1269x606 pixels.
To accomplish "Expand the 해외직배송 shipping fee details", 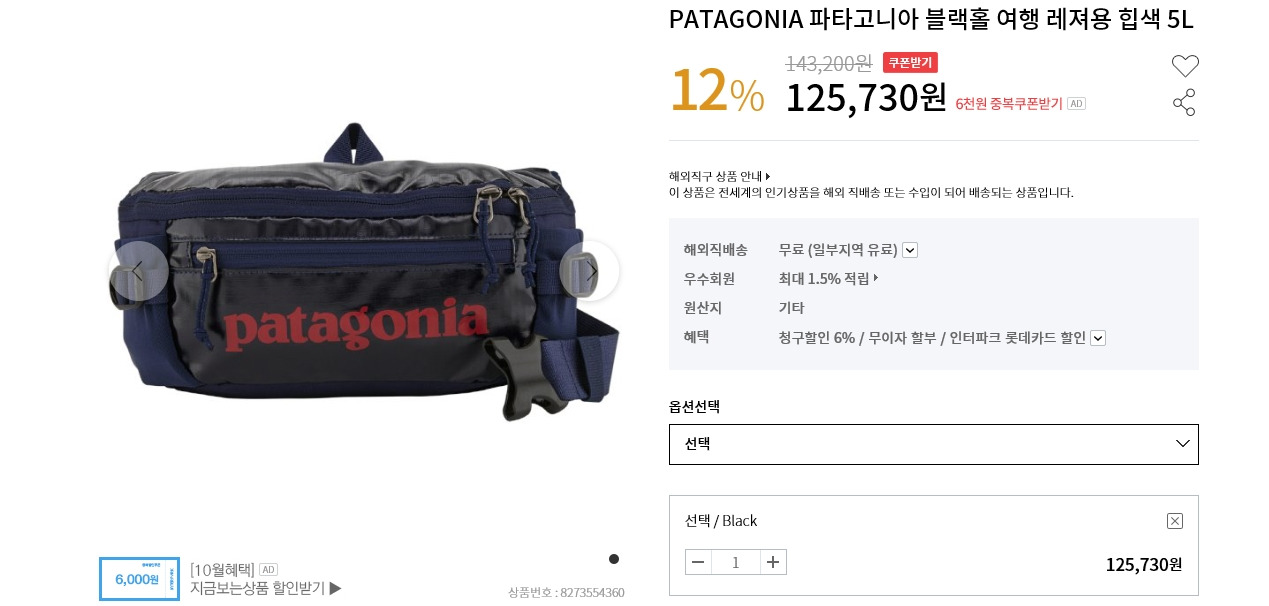I will [x=910, y=250].
